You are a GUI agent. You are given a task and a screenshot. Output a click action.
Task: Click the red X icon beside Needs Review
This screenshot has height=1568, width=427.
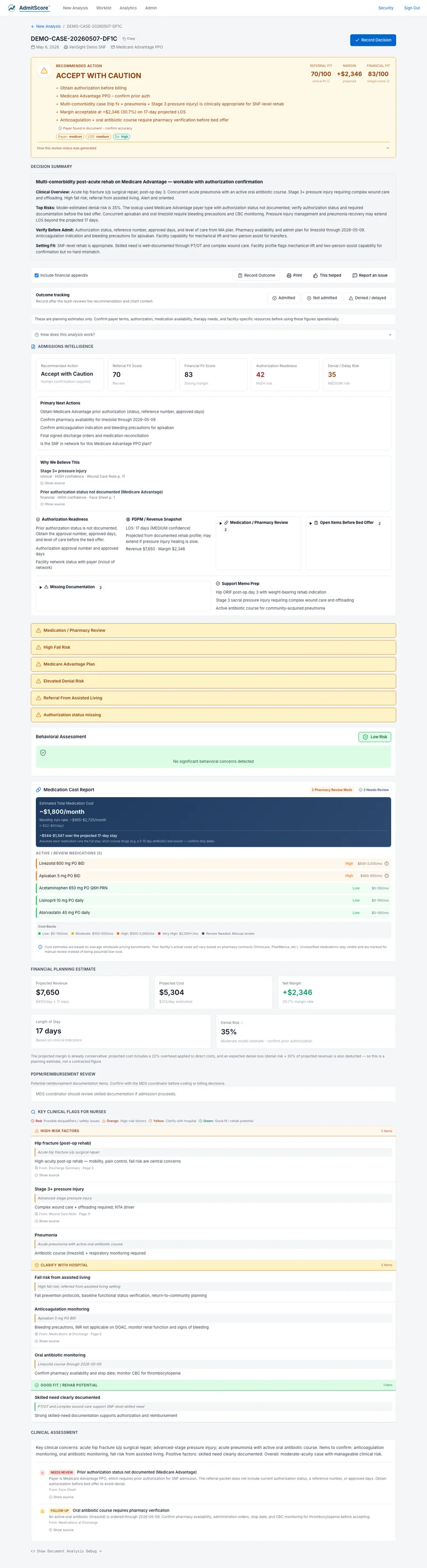click(42, 1473)
